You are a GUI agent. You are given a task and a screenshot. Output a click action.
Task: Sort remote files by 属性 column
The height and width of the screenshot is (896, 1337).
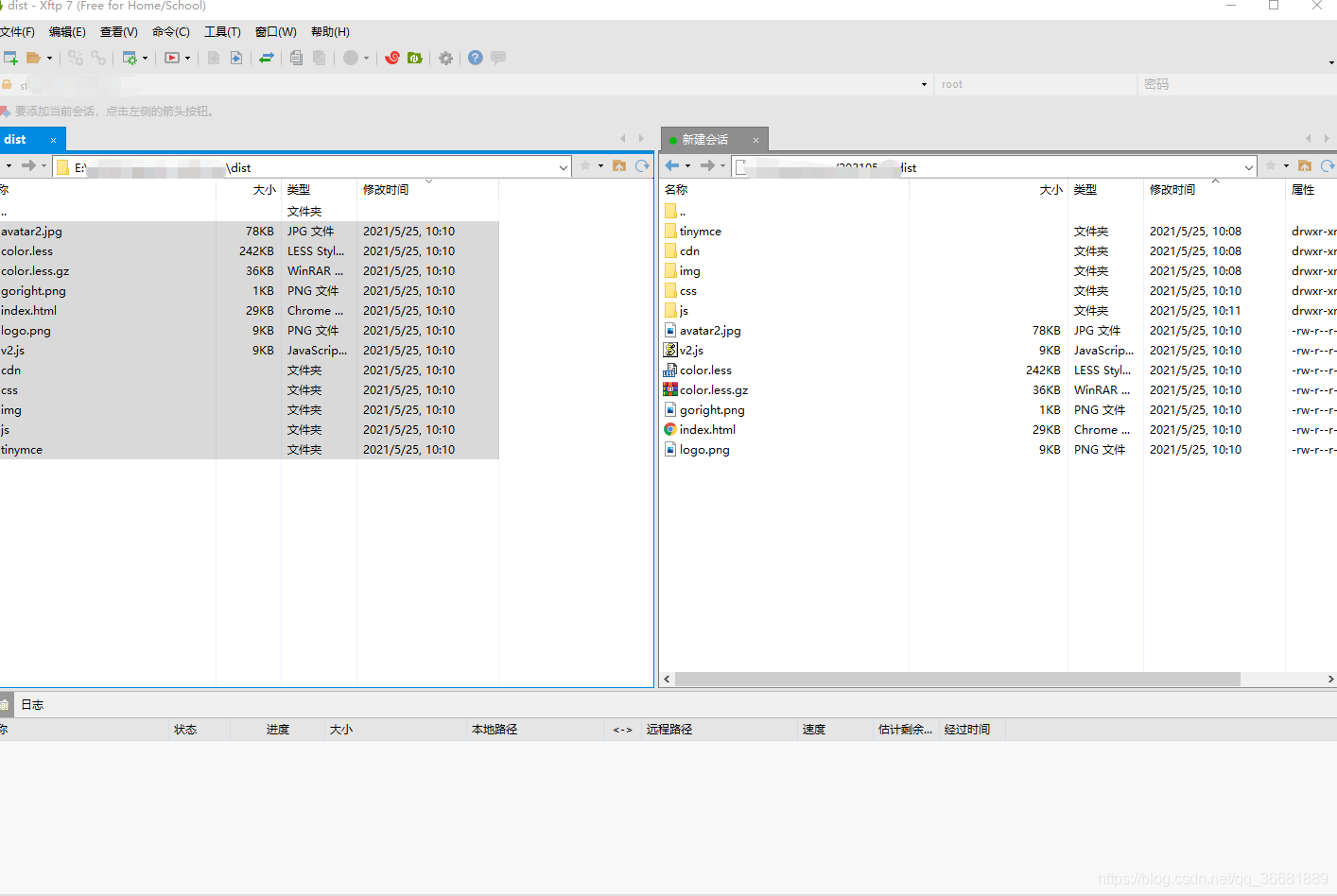(x=1311, y=190)
